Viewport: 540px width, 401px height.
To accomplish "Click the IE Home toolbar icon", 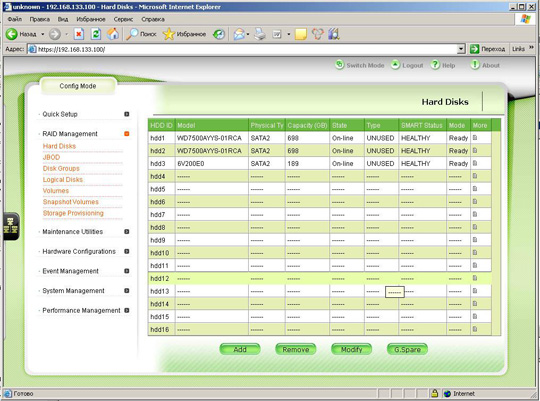I will [113, 34].
